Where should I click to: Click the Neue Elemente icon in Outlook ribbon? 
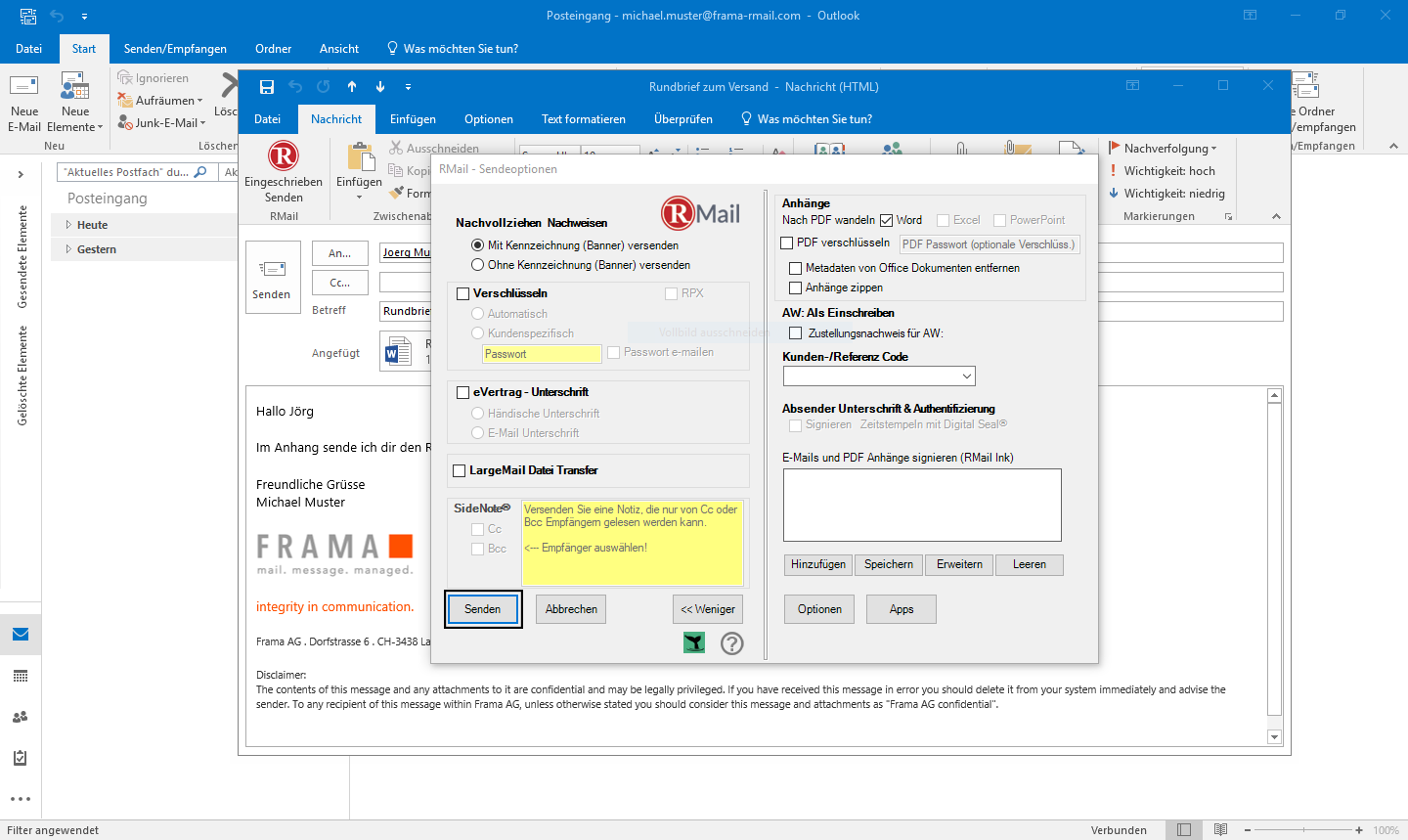(x=75, y=87)
